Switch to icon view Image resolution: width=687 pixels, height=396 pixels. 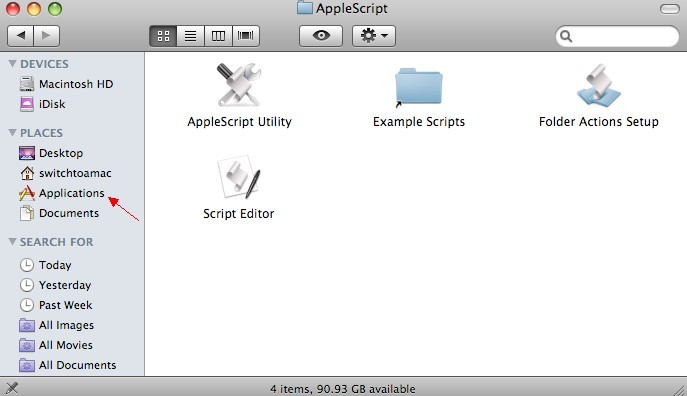[x=163, y=35]
